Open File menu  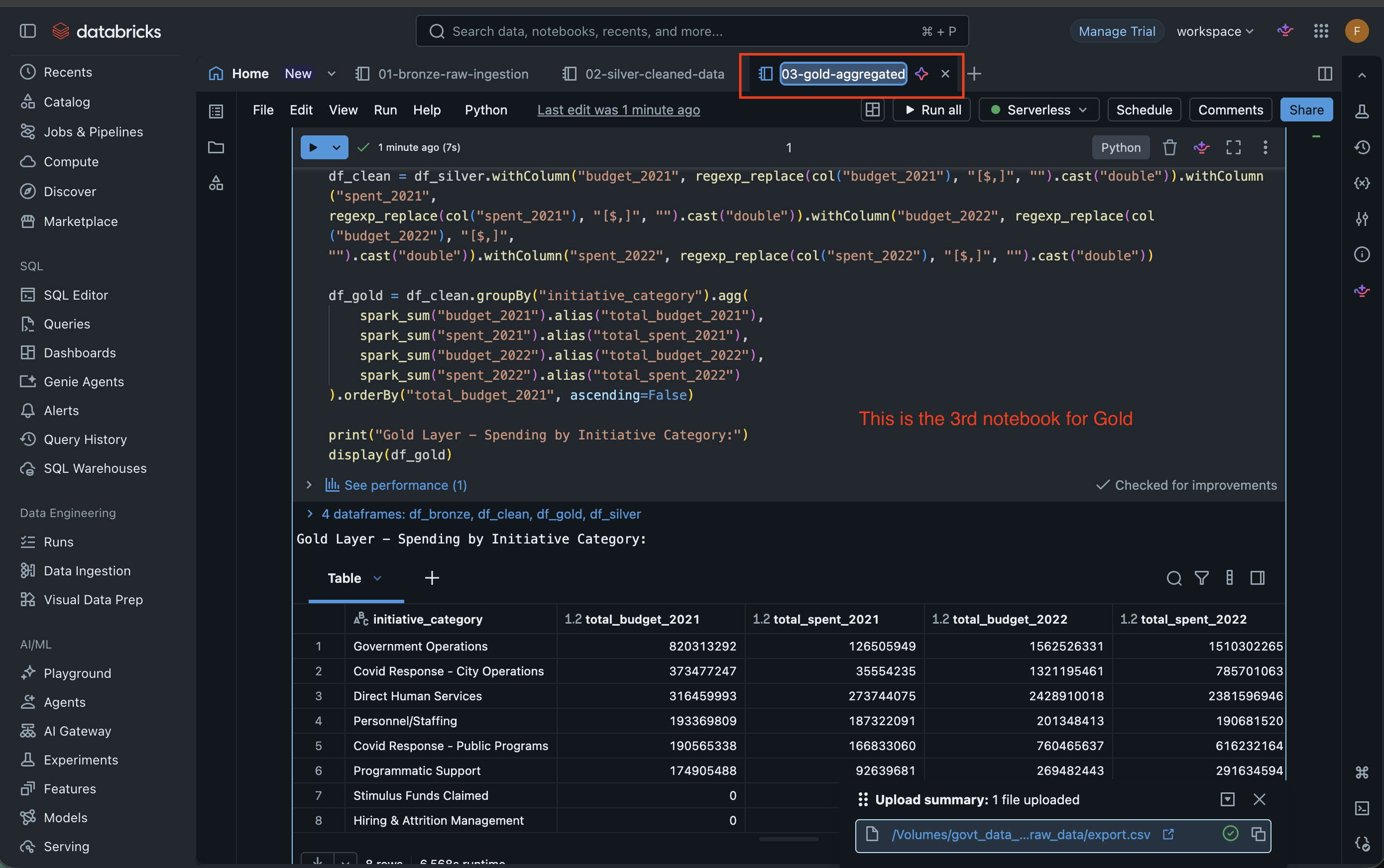click(263, 110)
